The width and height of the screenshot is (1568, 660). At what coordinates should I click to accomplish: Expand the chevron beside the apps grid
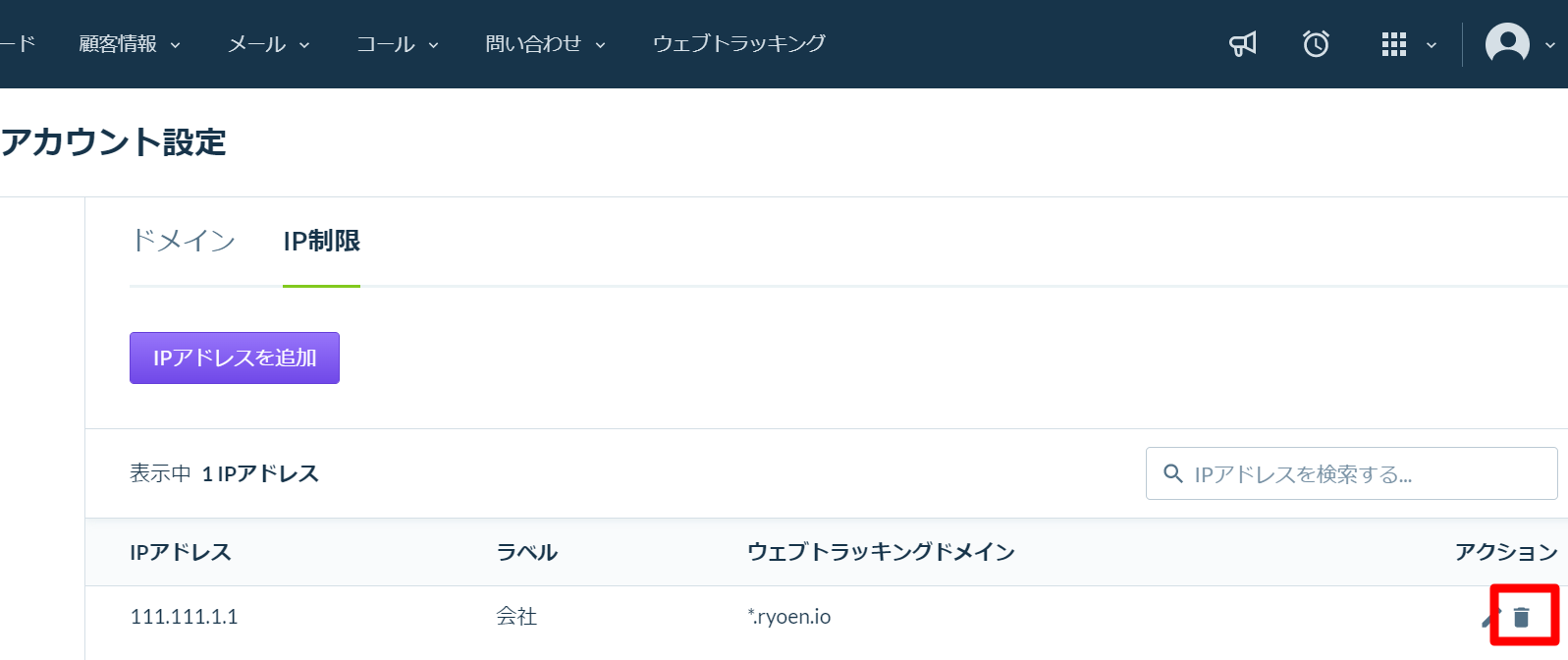pyautogui.click(x=1432, y=45)
